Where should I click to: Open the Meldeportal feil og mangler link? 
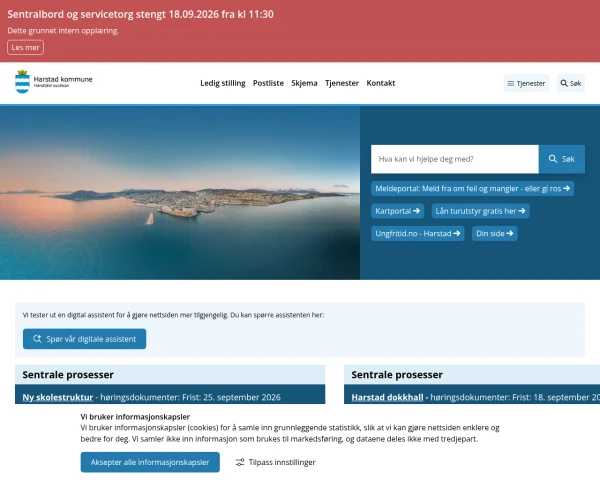[x=472, y=188]
